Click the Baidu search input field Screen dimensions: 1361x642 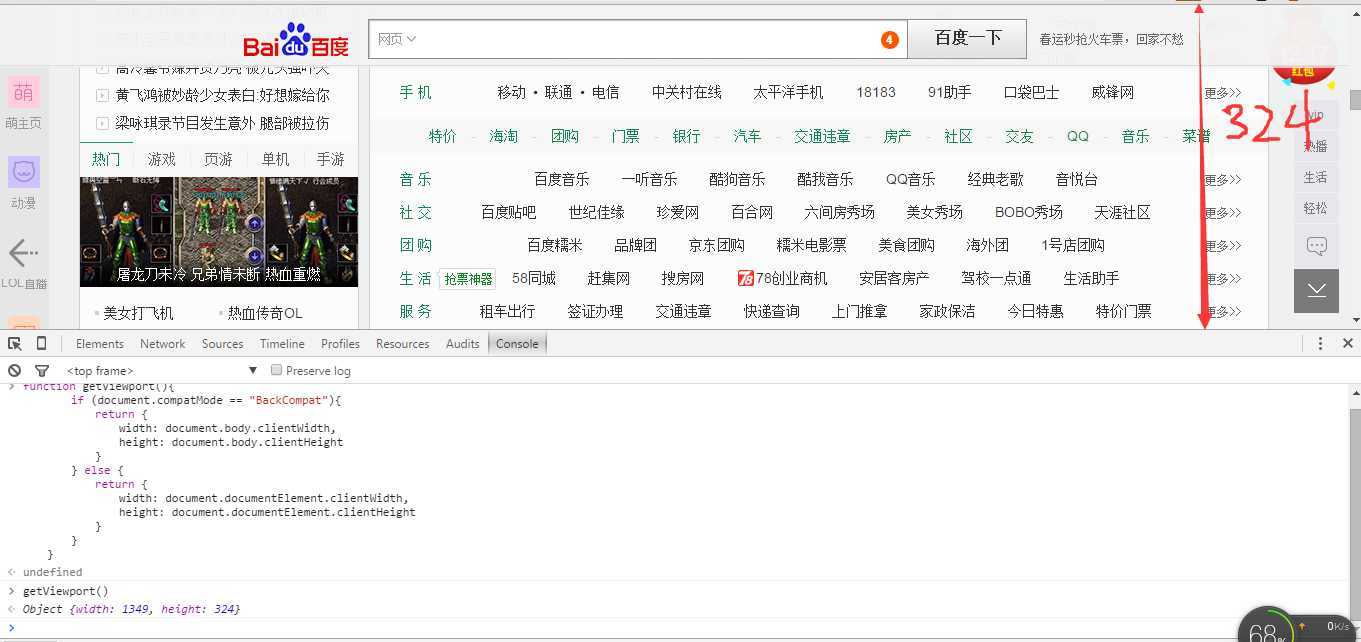[x=640, y=39]
